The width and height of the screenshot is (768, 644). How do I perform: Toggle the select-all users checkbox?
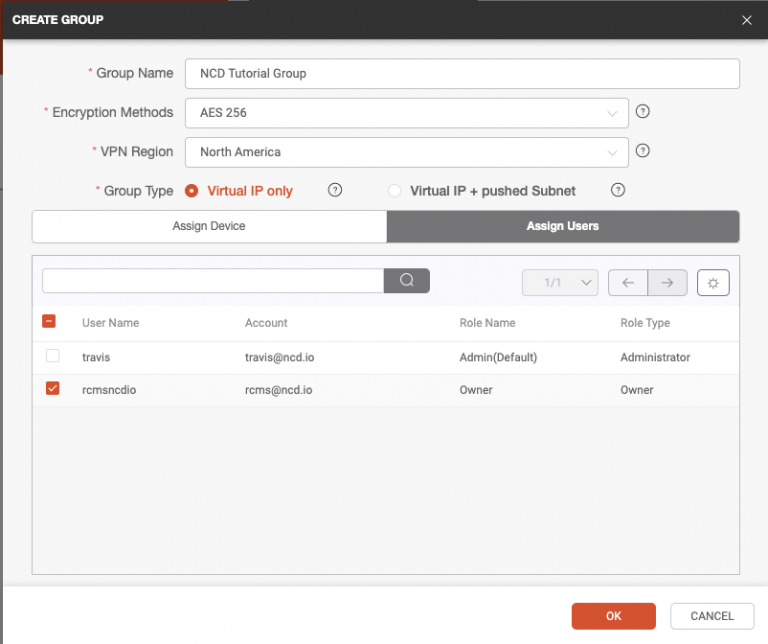(49, 321)
